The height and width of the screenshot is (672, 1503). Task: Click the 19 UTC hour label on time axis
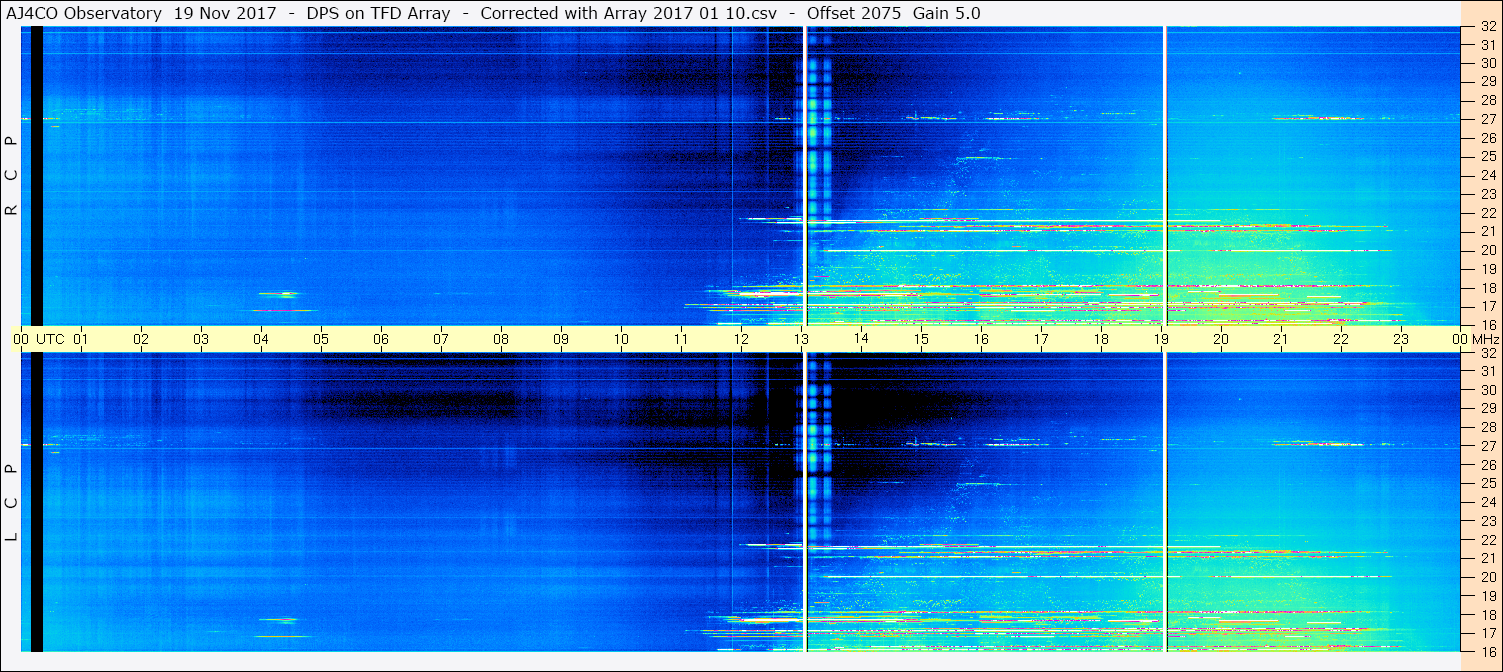[x=1161, y=339]
